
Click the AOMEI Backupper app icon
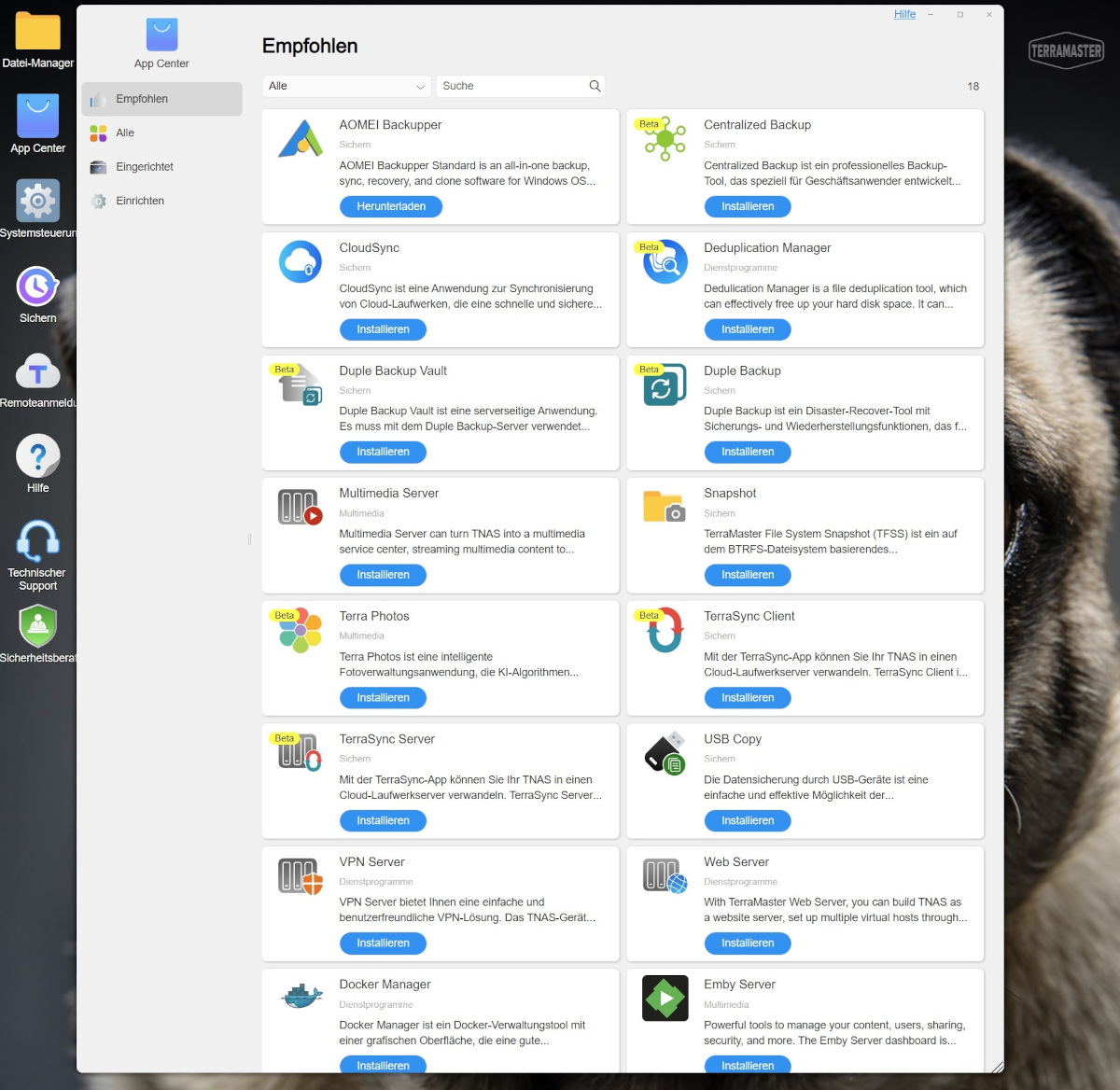pyautogui.click(x=301, y=139)
